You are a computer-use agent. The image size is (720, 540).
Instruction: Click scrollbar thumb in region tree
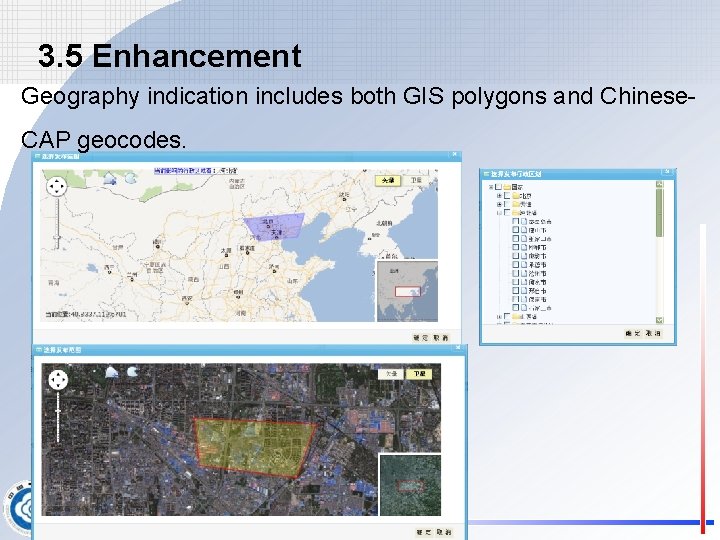(x=660, y=212)
